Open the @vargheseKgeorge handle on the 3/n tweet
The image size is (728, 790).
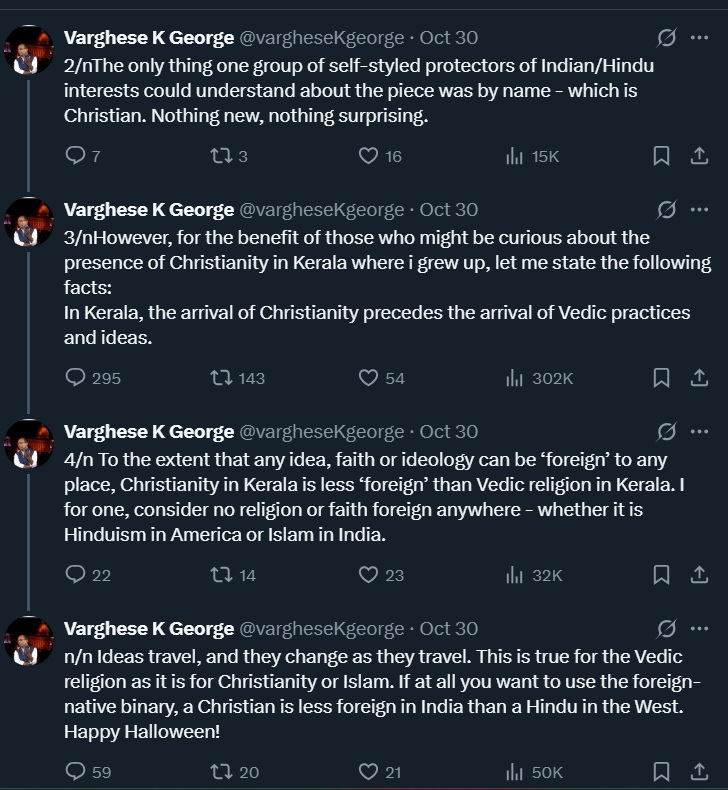pyautogui.click(x=321, y=210)
